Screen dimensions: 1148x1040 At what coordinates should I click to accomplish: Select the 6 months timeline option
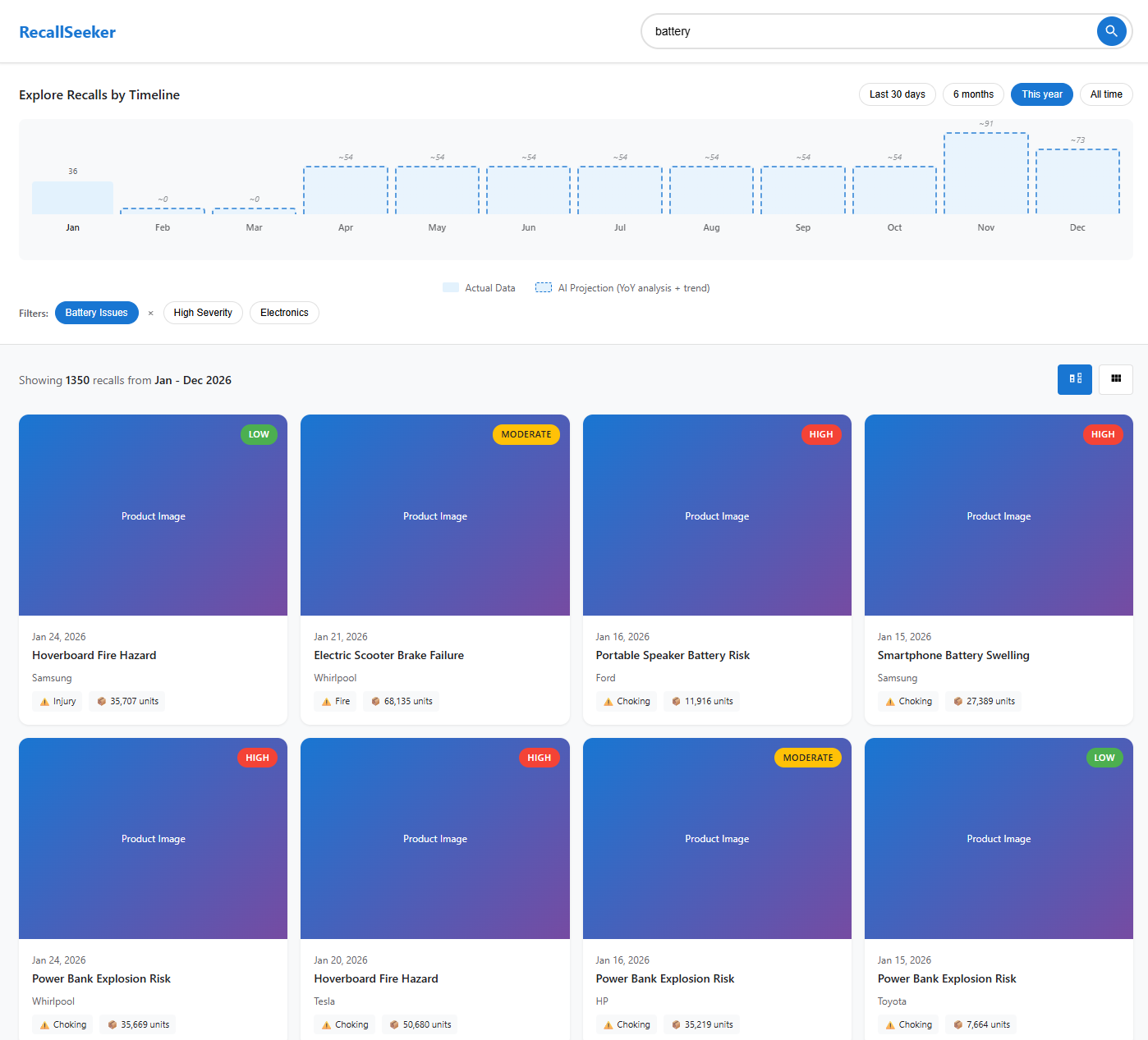(973, 94)
